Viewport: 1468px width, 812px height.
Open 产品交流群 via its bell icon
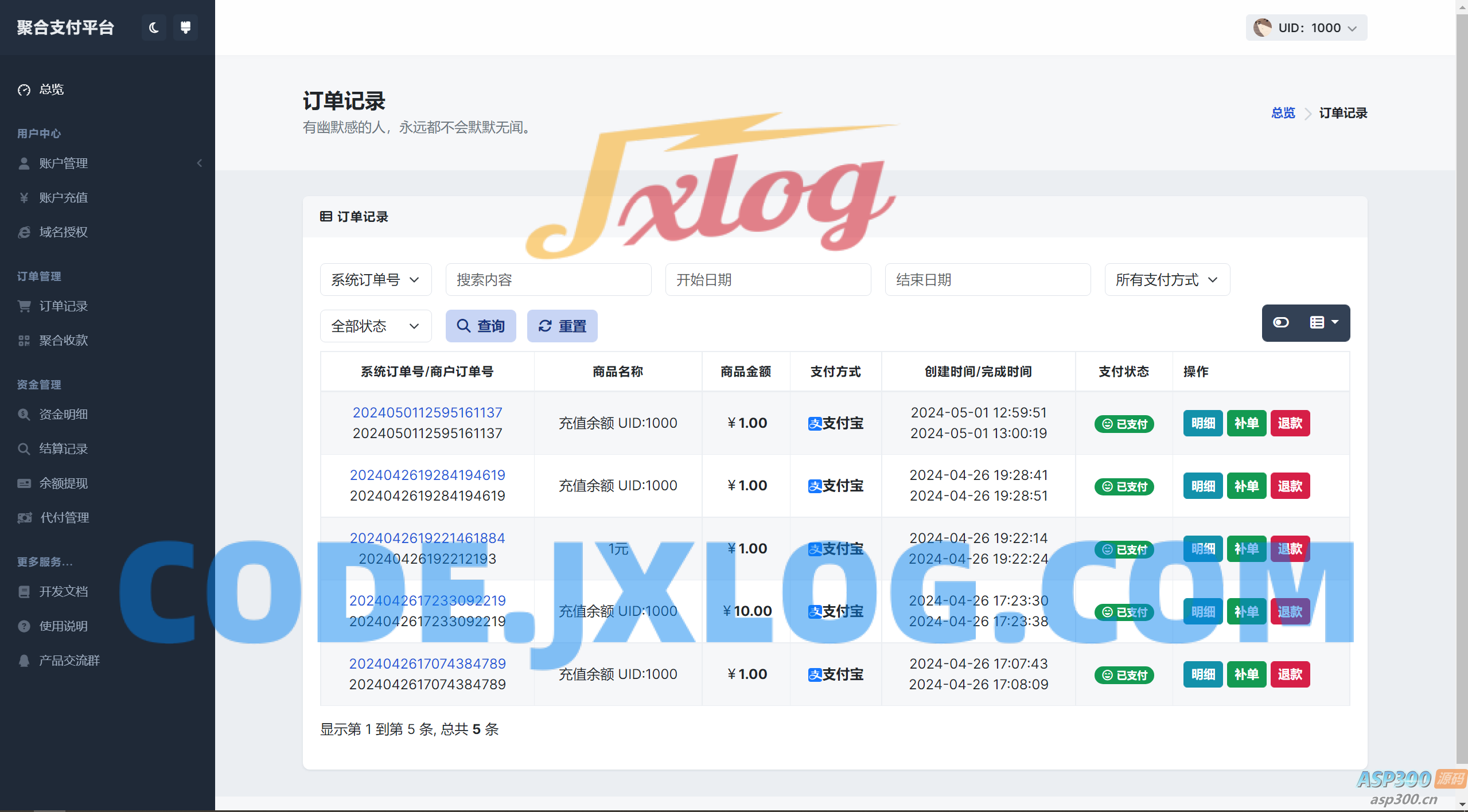[24, 661]
